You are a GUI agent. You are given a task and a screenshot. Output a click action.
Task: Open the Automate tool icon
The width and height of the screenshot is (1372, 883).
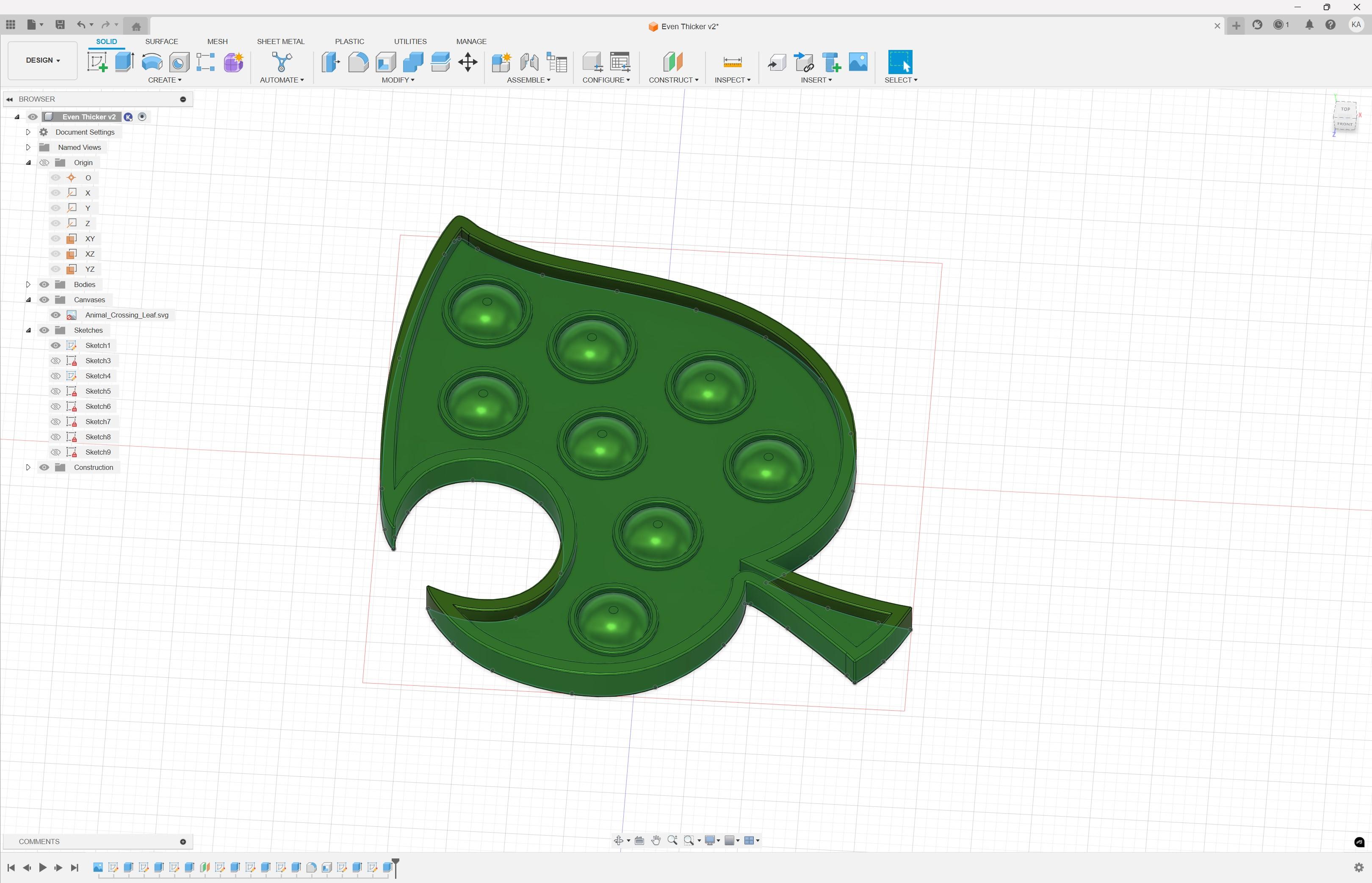(x=282, y=62)
